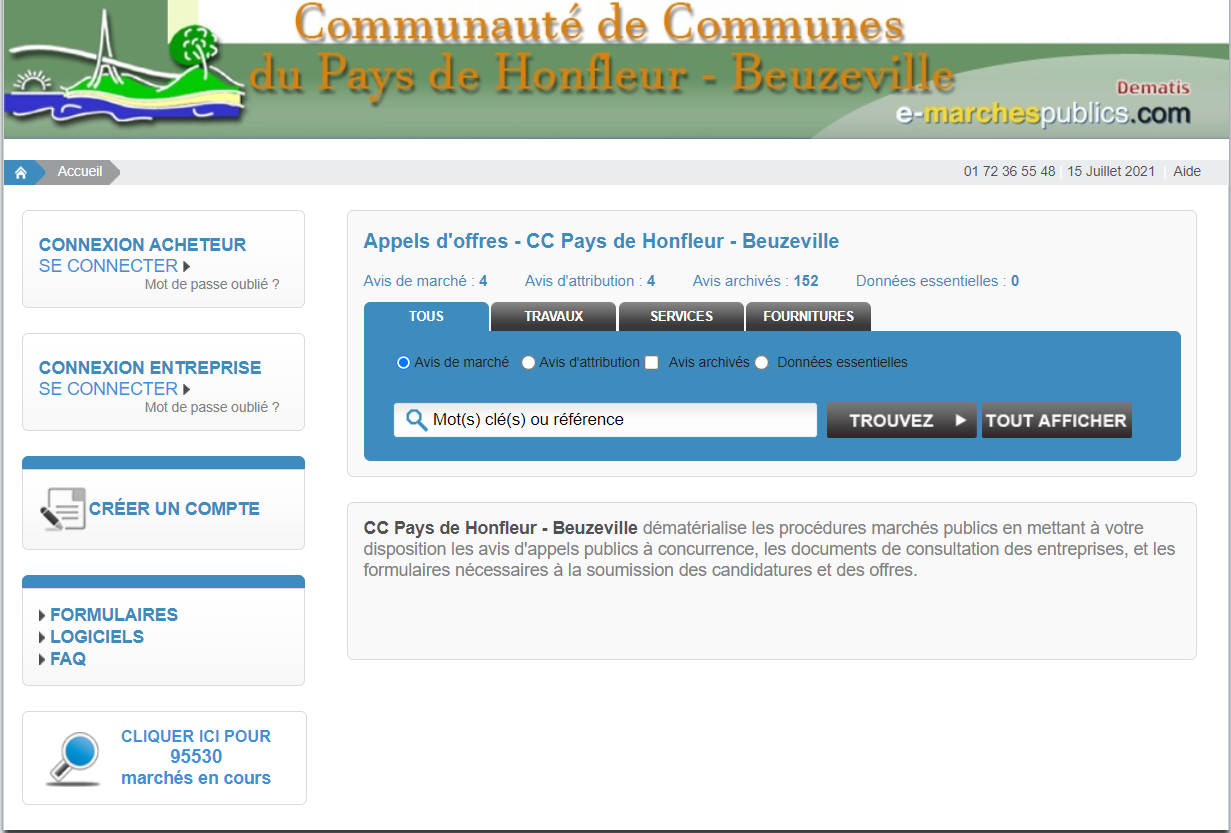Click the Communauté de Communes logo
Image resolution: width=1231 pixels, height=833 pixels.
tap(125, 68)
